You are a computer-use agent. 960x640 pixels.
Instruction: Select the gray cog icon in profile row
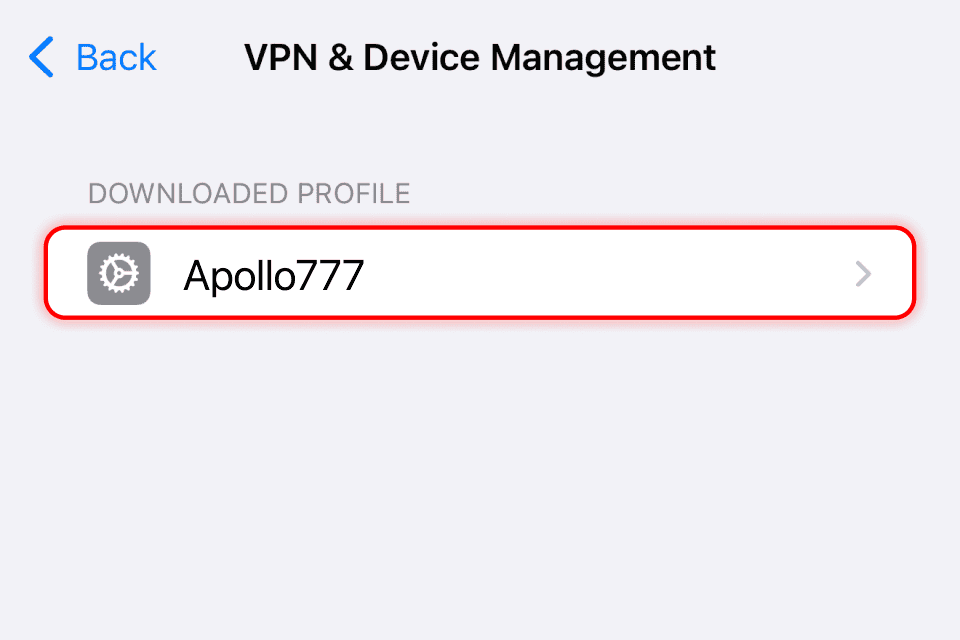[x=119, y=273]
